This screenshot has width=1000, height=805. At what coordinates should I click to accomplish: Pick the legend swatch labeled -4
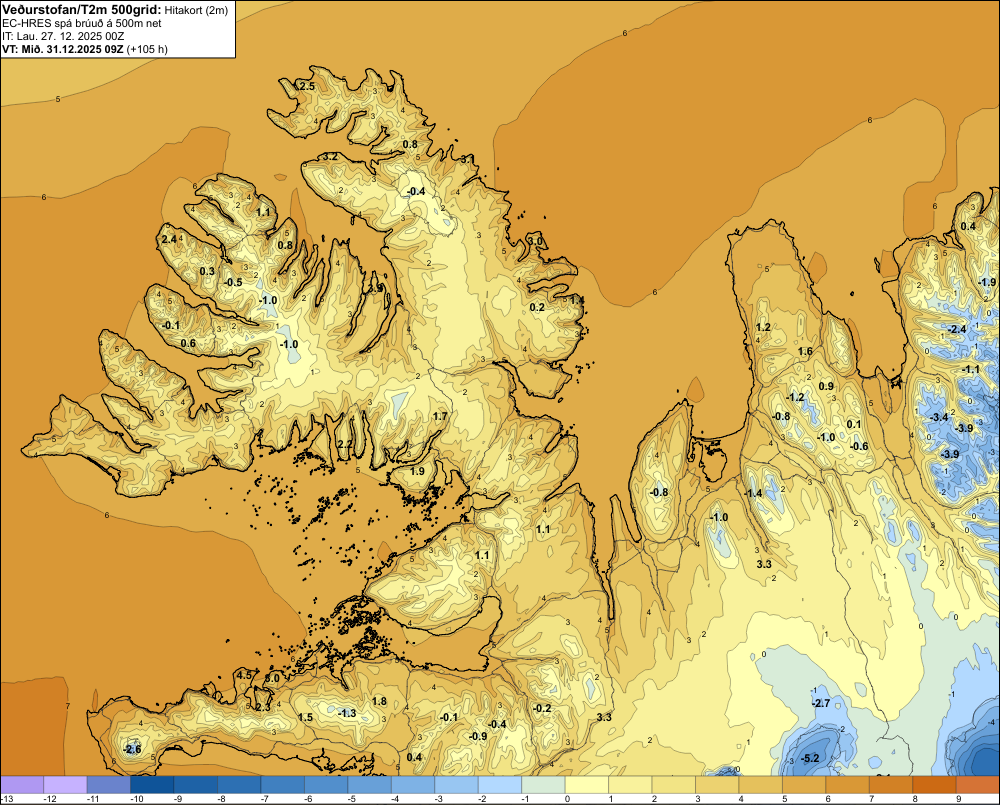point(413,784)
